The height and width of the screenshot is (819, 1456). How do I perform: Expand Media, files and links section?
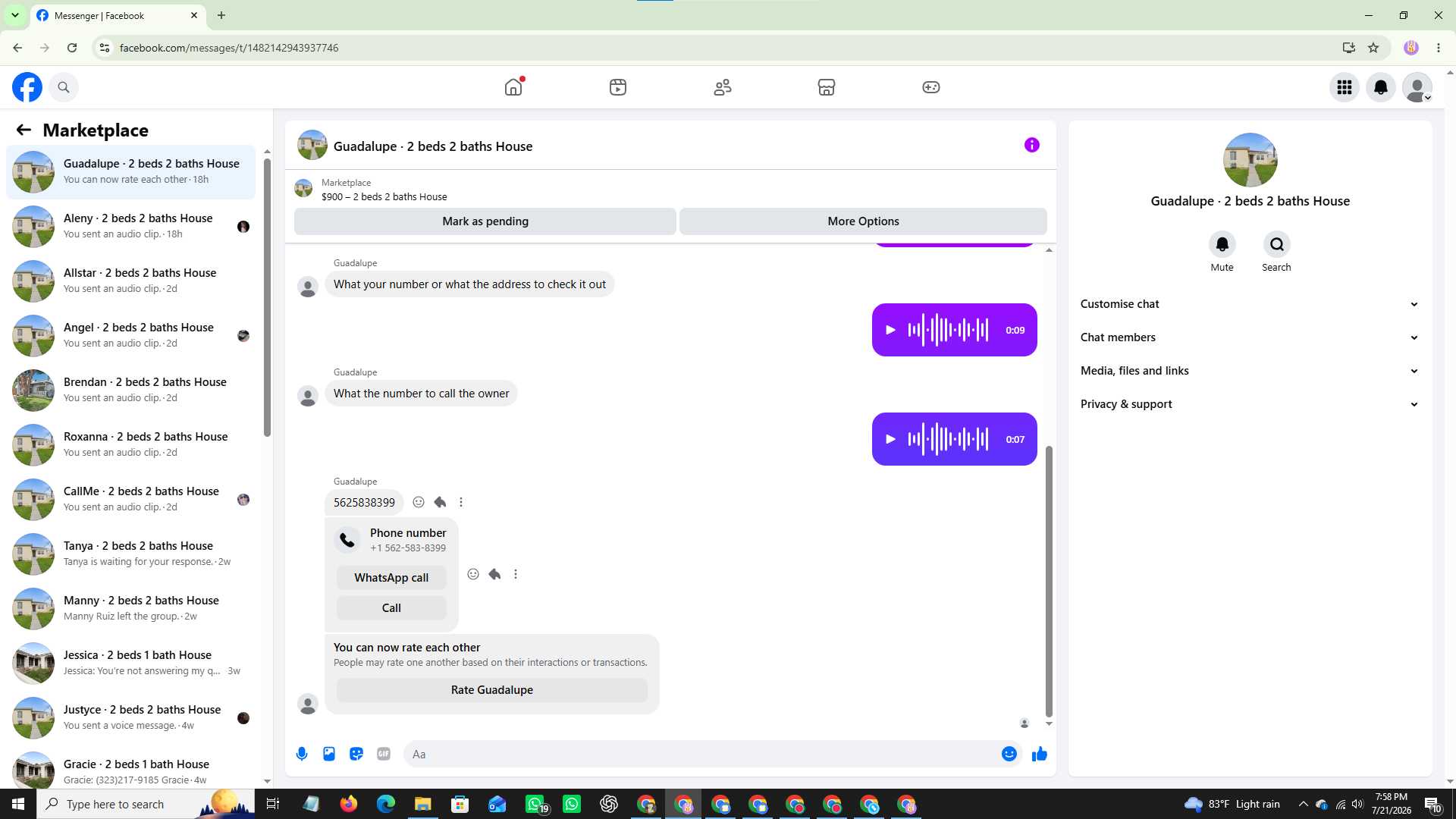click(1250, 371)
